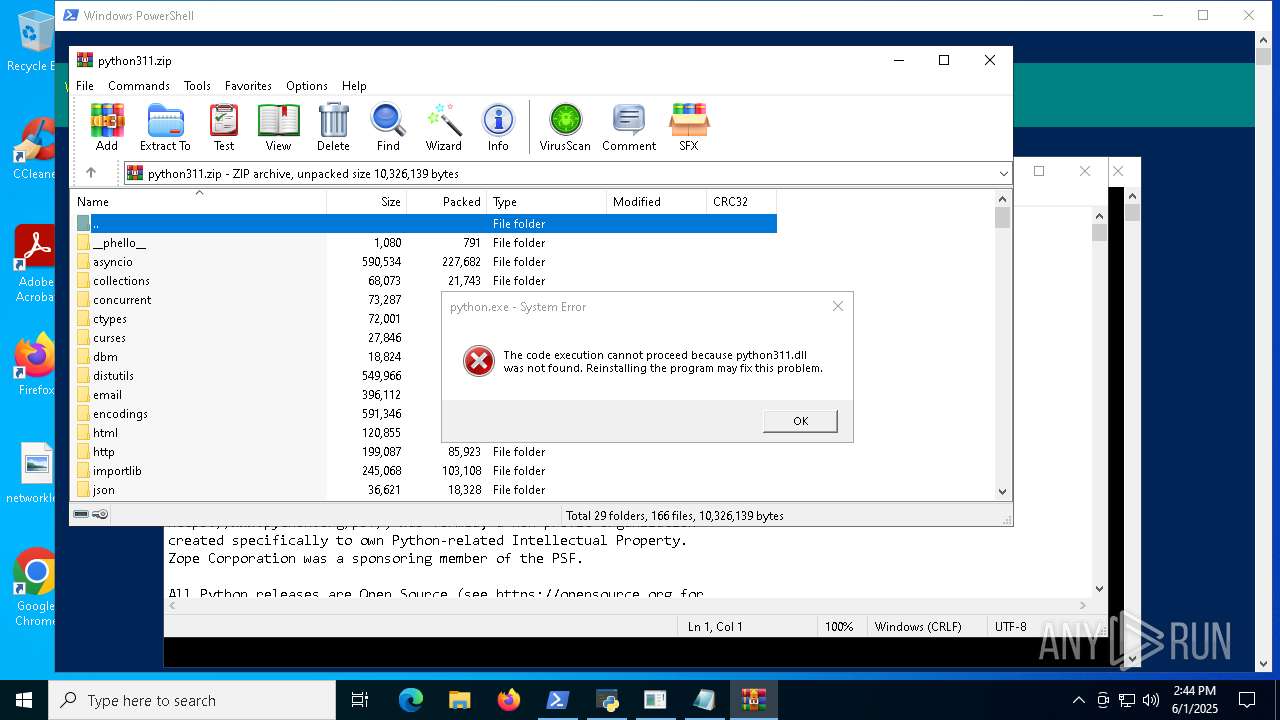Run the Test archive tool
Image resolution: width=1280 pixels, height=720 pixels.
pos(224,127)
